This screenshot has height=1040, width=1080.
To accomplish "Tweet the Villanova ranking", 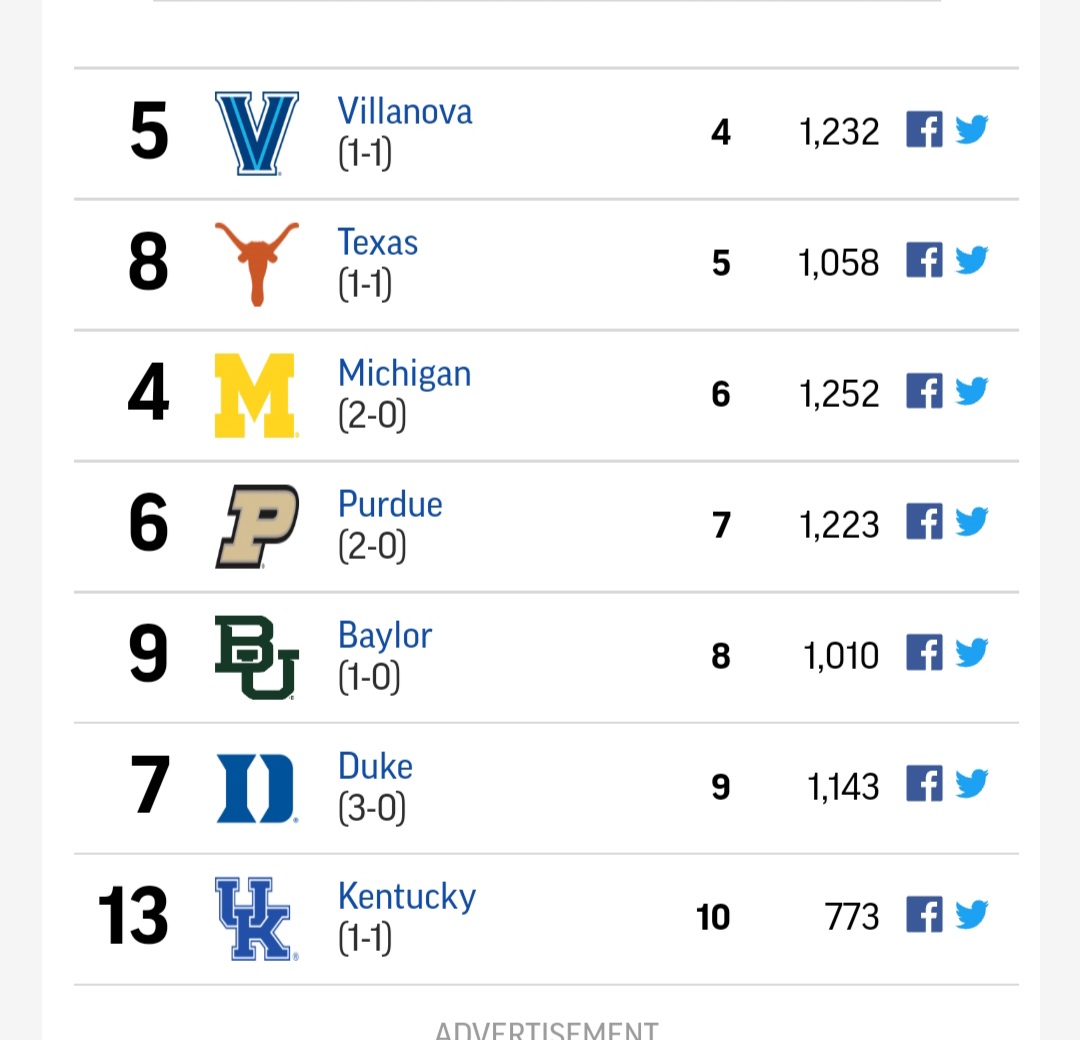I will pos(972,129).
